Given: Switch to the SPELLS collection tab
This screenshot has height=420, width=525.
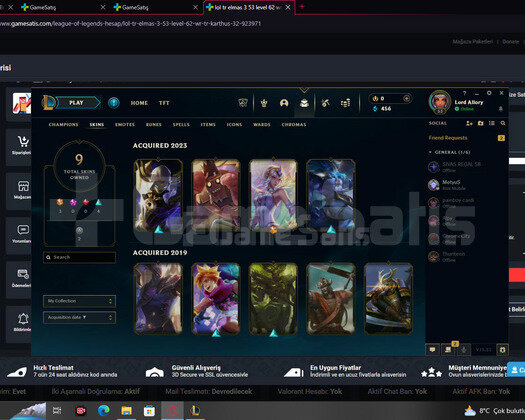Looking at the screenshot, I should [x=181, y=125].
